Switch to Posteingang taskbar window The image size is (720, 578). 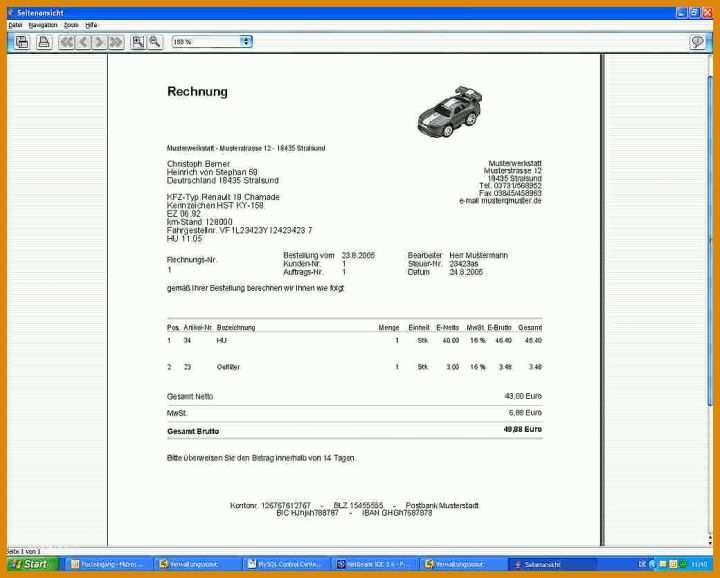coord(107,564)
